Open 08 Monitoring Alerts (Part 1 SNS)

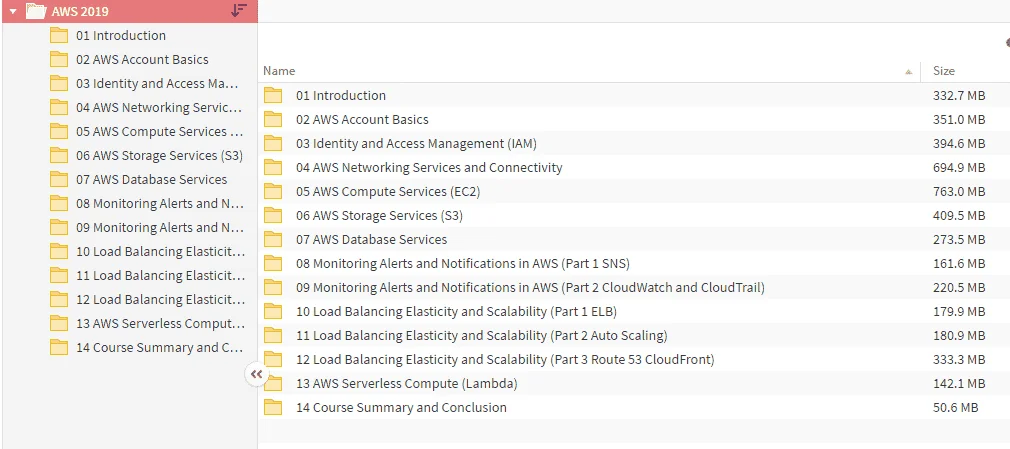[x=462, y=263]
